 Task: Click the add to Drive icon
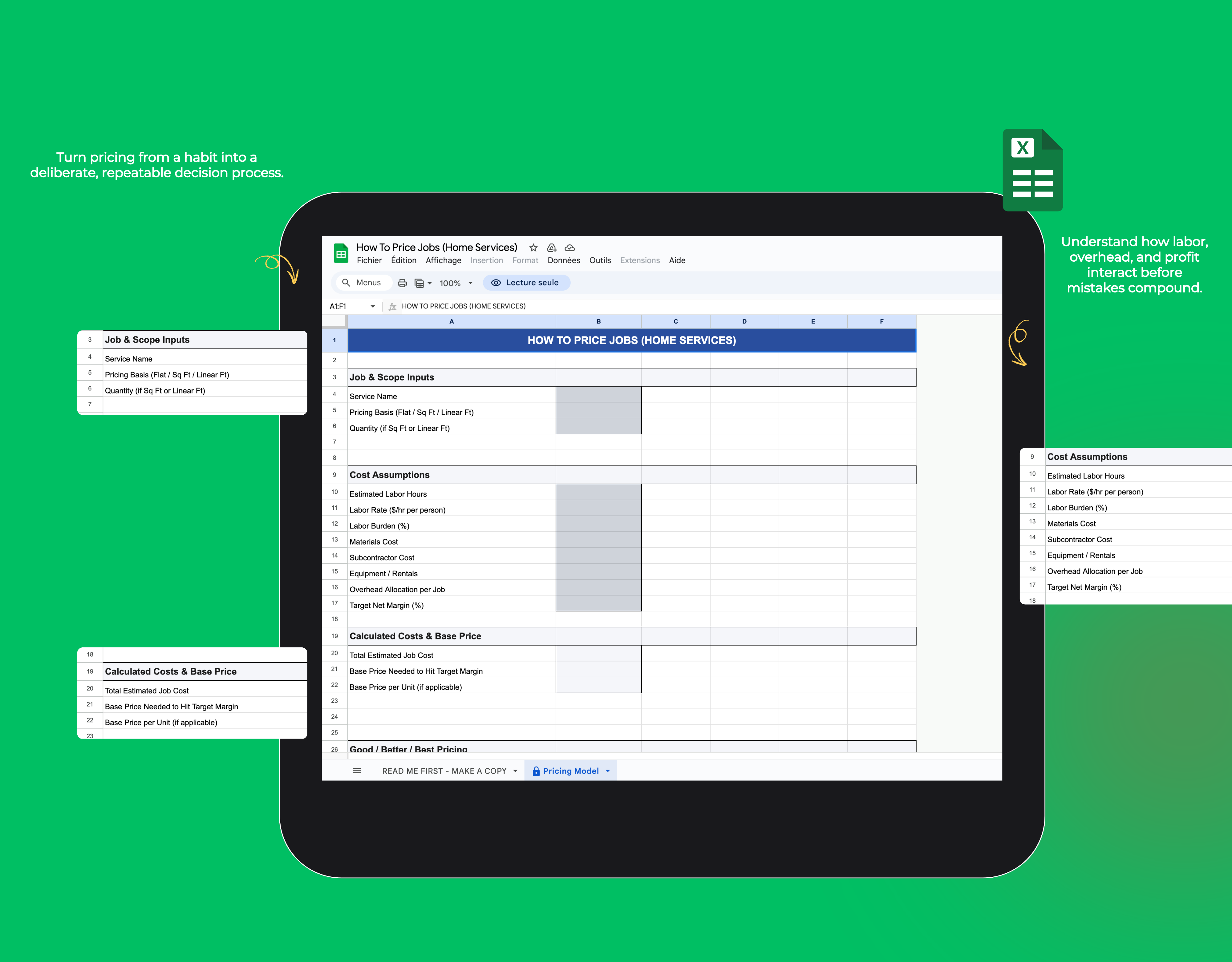[552, 248]
